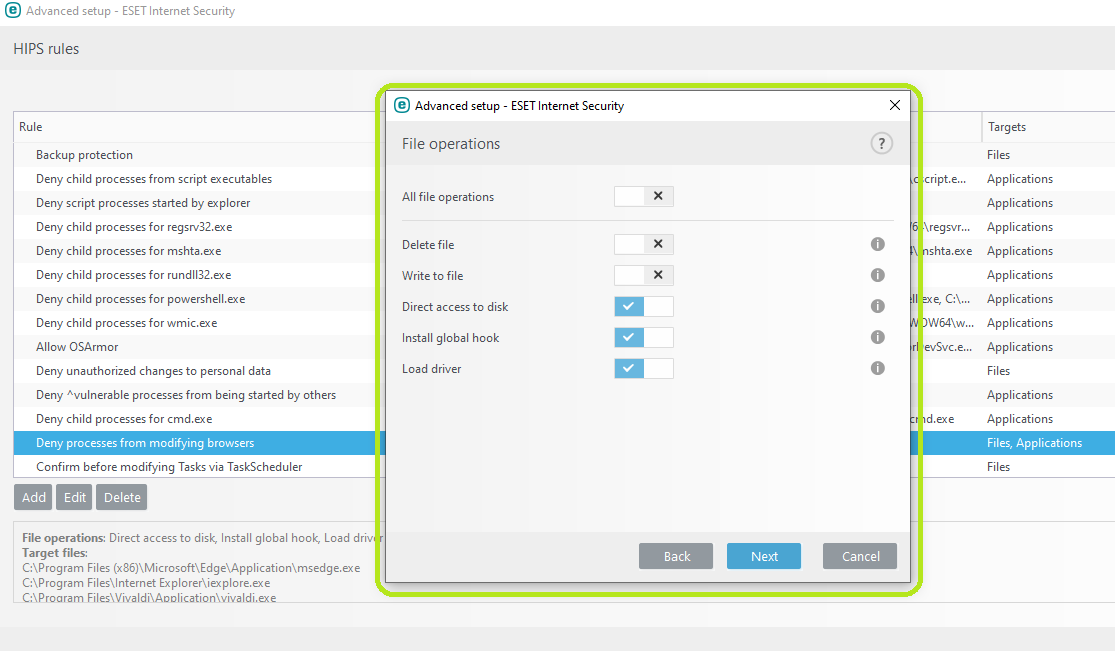Screen dimensions: 1115x651
Task: Click iexplore.exe target file path
Action: pyautogui.click(x=146, y=583)
